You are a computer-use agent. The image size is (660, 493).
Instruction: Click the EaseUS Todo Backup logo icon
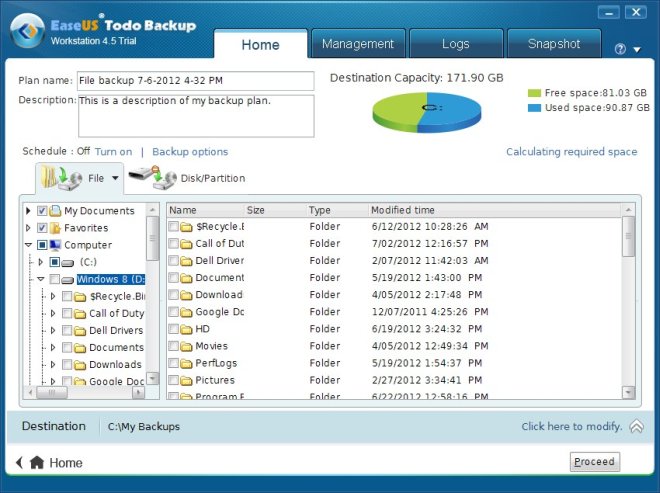27,31
